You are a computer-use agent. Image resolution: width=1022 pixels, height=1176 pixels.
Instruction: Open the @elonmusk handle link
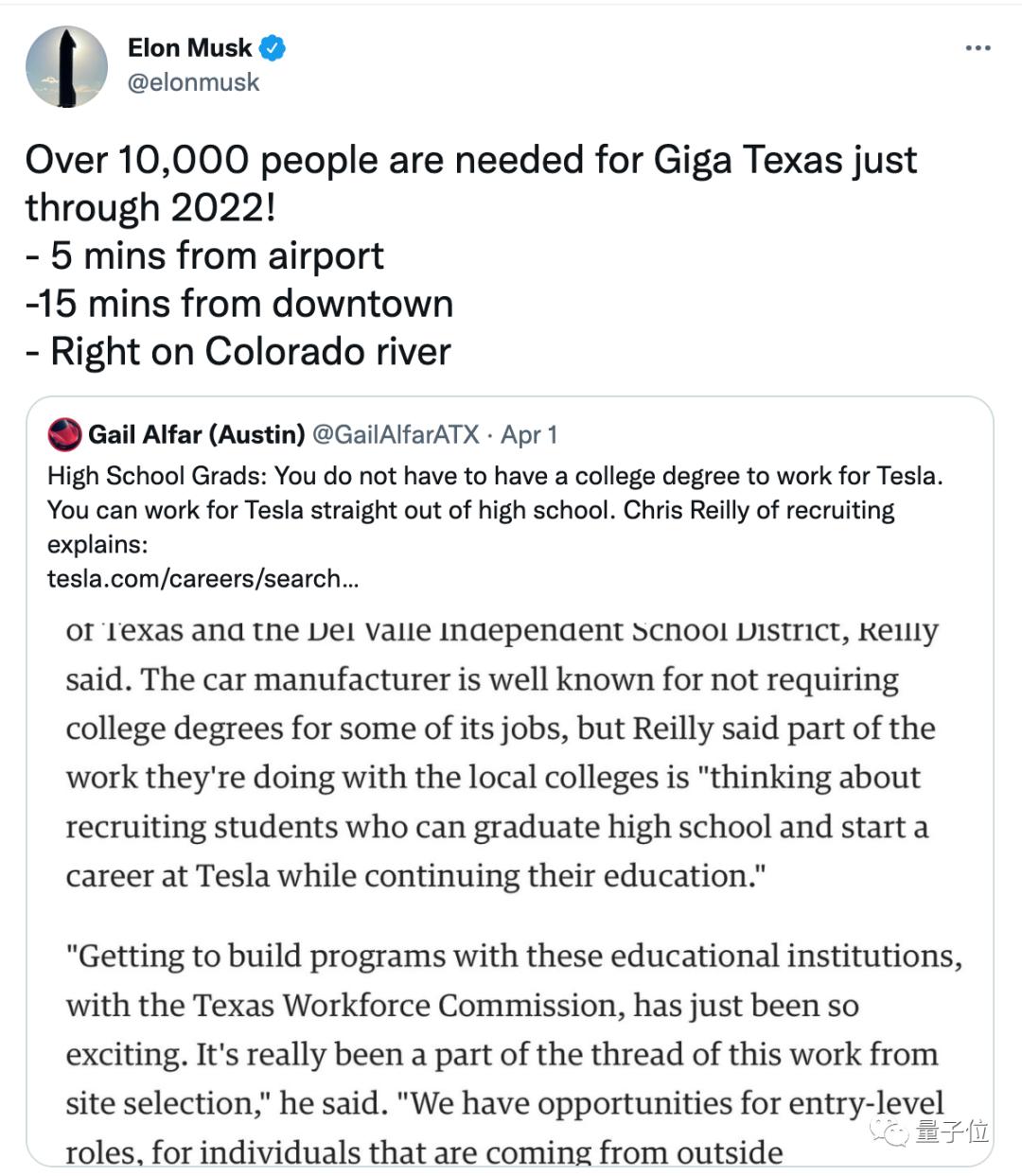193,82
